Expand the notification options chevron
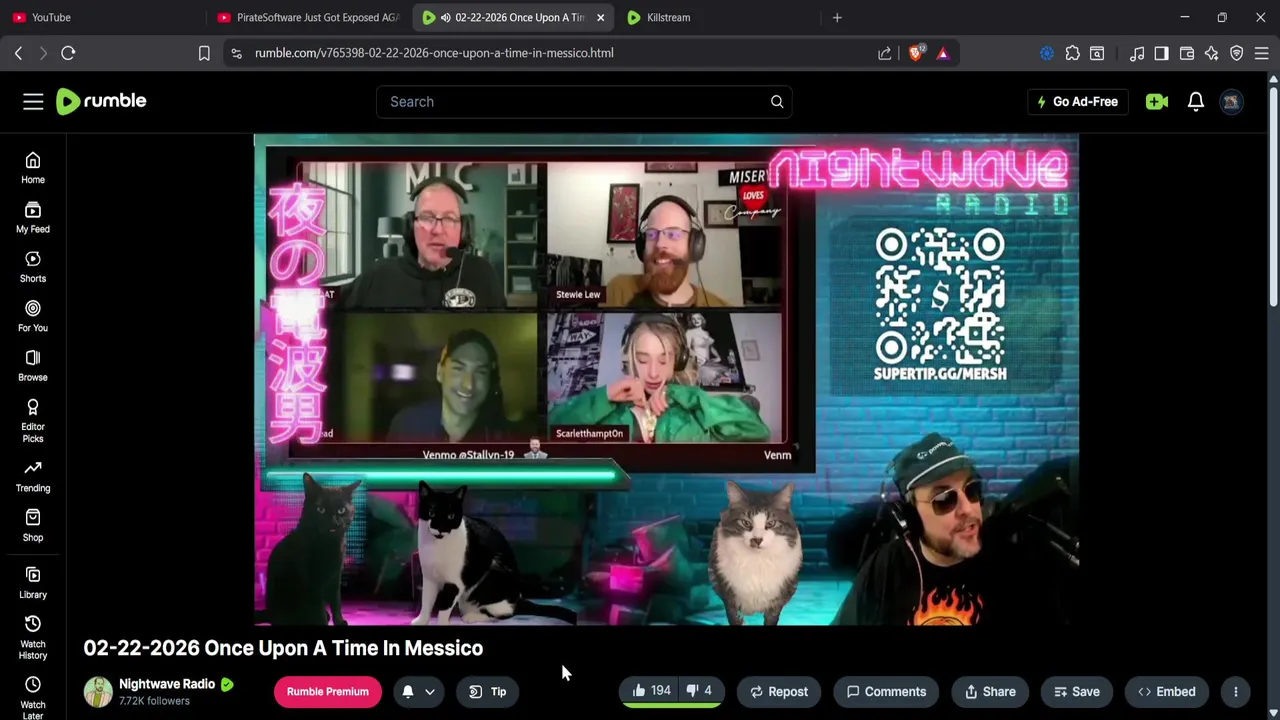1280x720 pixels. click(430, 691)
